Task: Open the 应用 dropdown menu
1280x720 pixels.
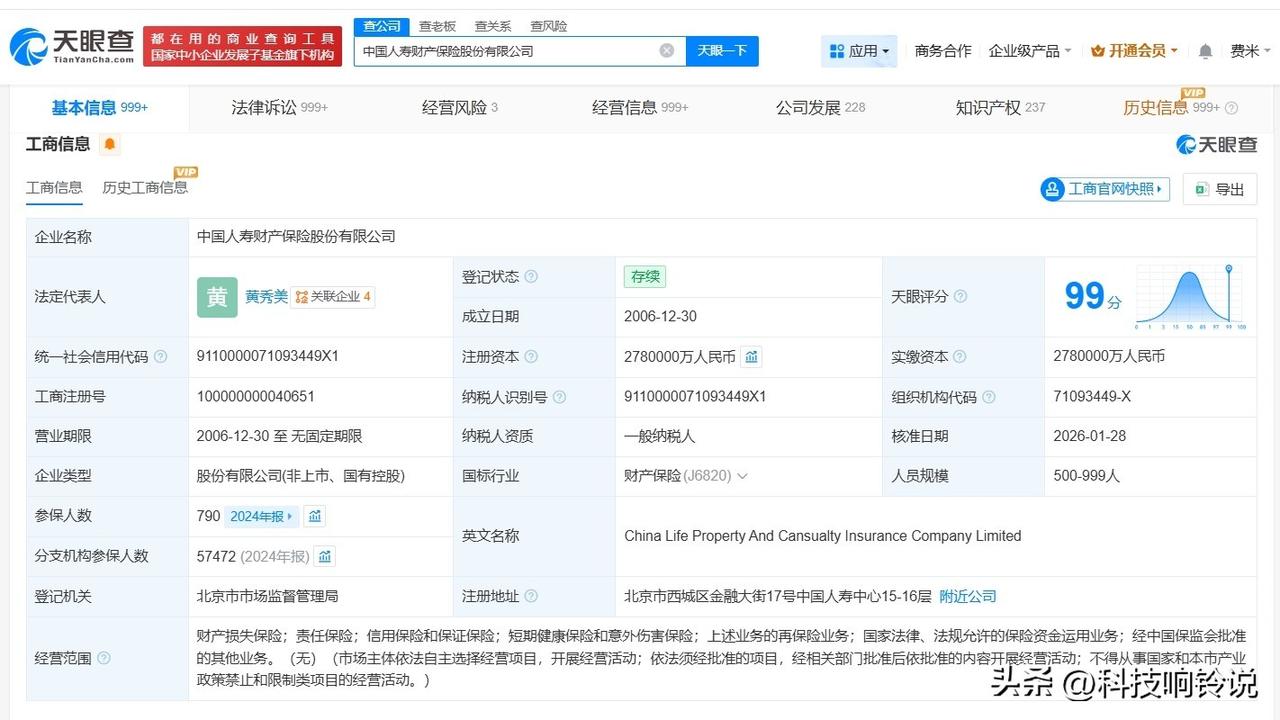Action: coord(859,51)
